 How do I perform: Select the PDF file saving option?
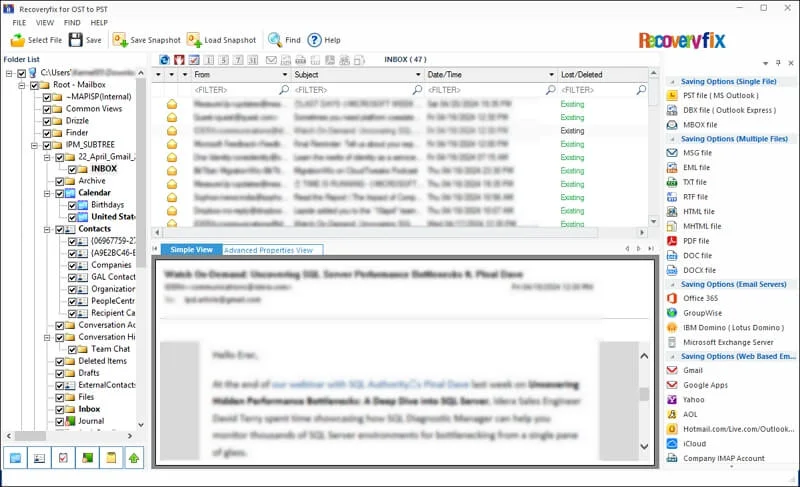click(x=696, y=241)
